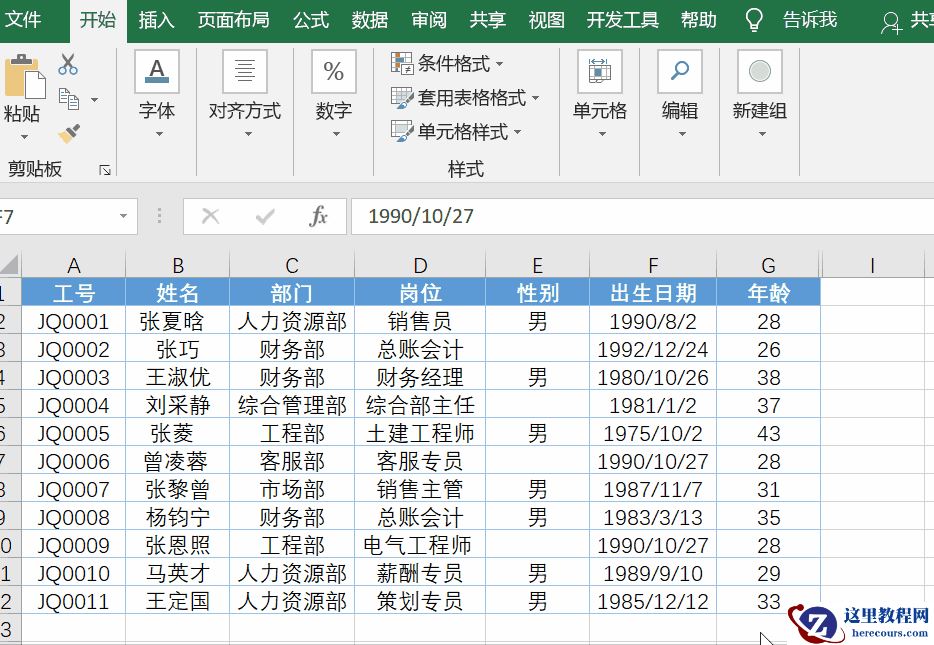934x645 pixels.
Task: Switch to the 数据 tab
Action: pos(369,20)
